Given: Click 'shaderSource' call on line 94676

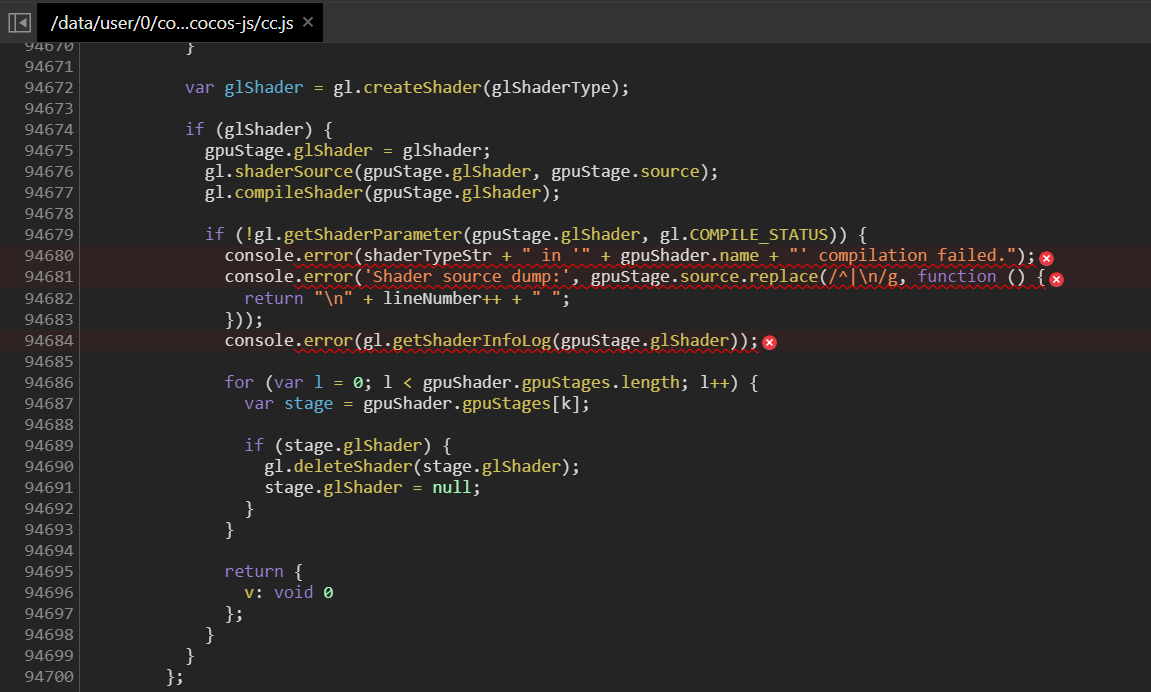Looking at the screenshot, I should coord(294,172).
